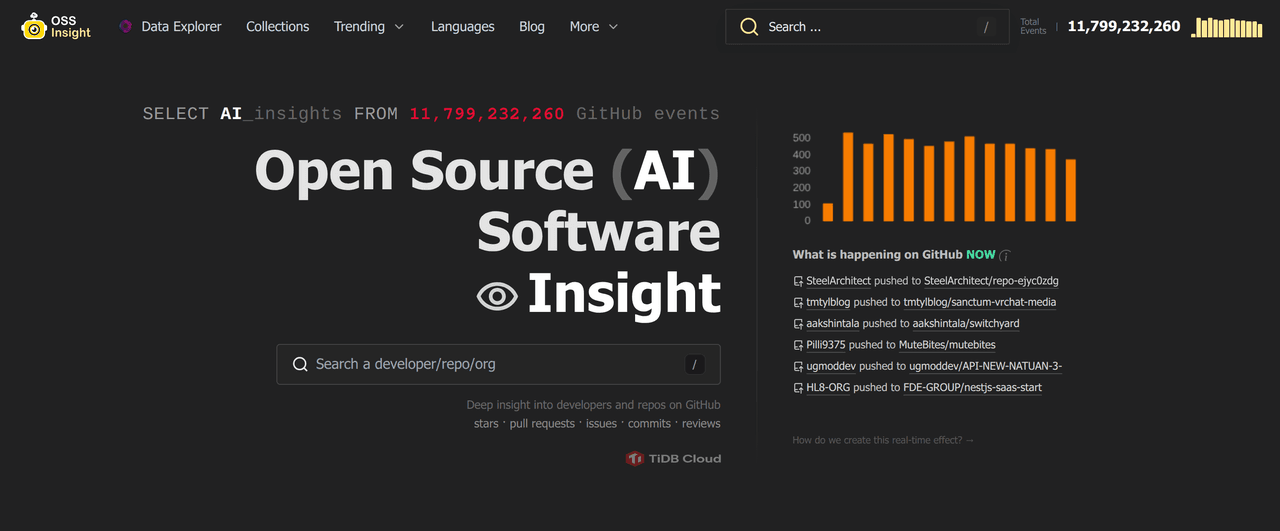
Task: Click push icon beside tmtylblog event
Action: coord(798,302)
